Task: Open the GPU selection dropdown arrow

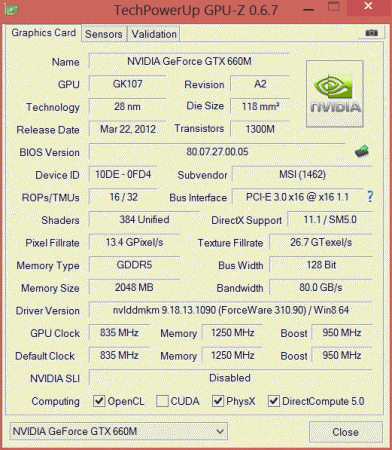Action: pyautogui.click(x=220, y=431)
